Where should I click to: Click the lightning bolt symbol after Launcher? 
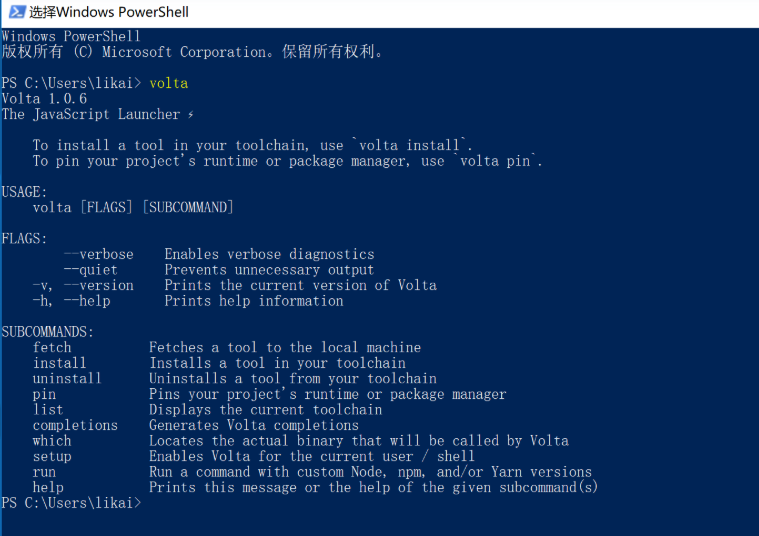[191, 115]
